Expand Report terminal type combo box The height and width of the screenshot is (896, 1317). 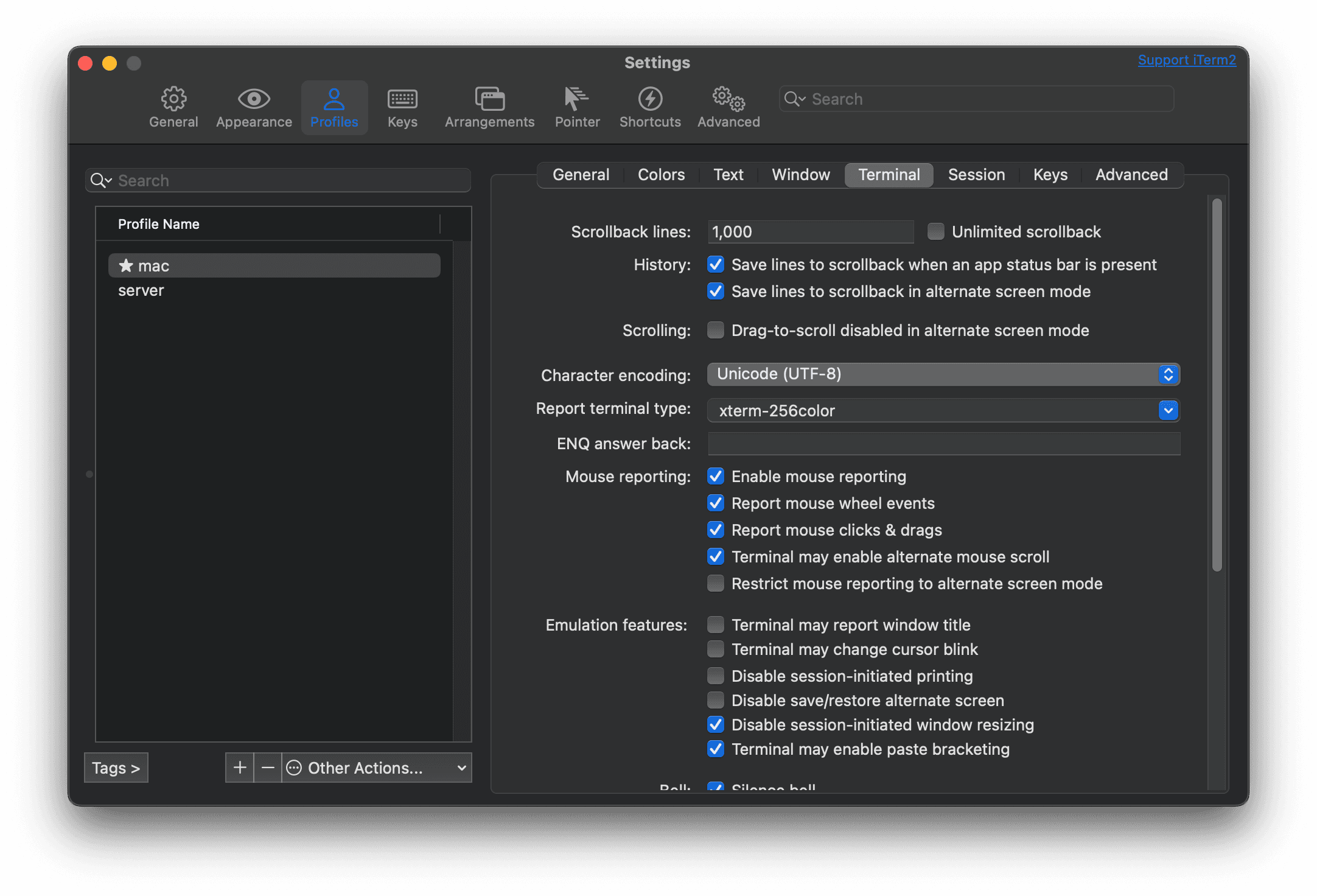coord(1168,411)
